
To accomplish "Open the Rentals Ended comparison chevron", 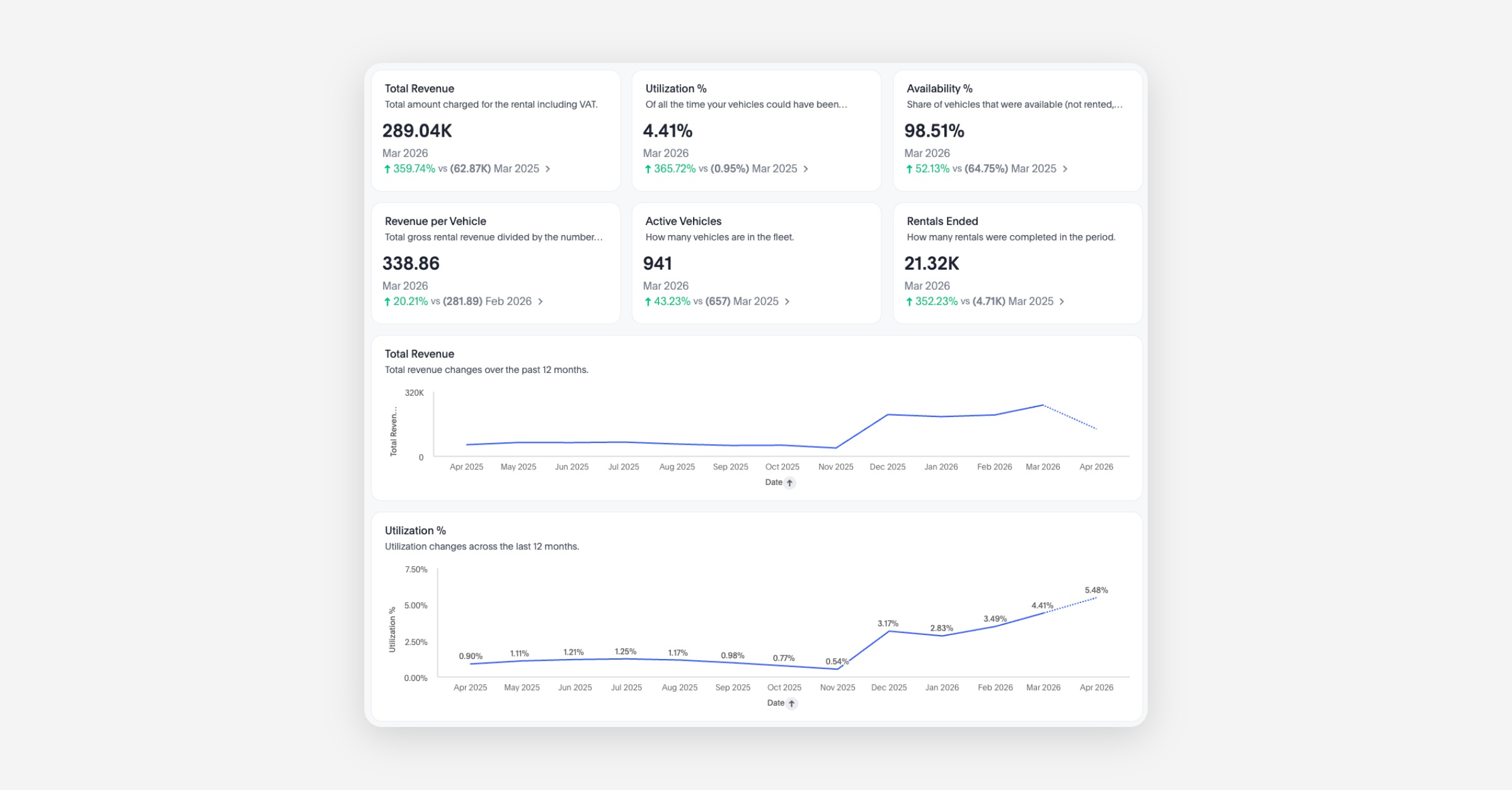I will [x=1062, y=302].
